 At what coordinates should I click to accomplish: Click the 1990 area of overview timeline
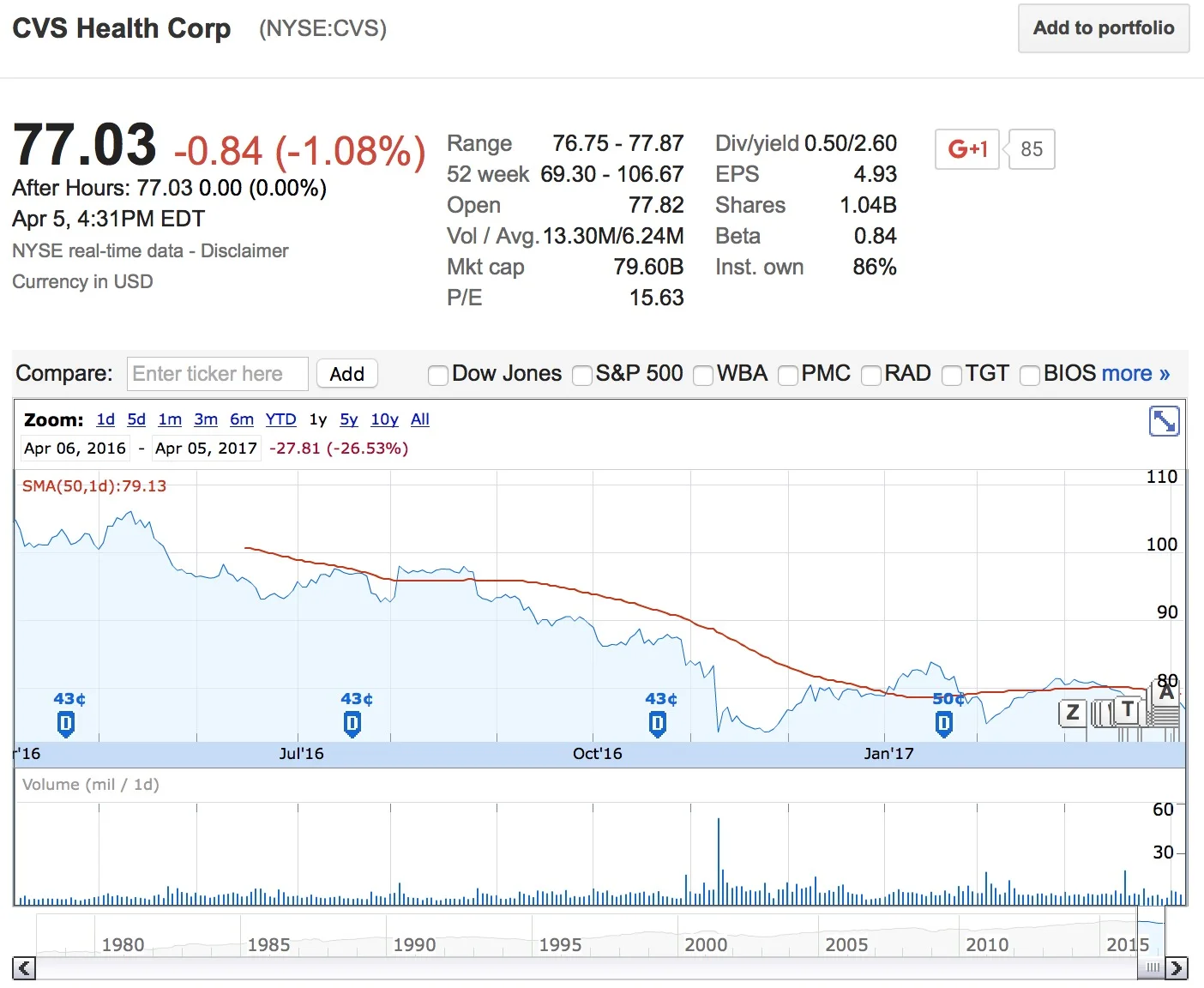[414, 944]
